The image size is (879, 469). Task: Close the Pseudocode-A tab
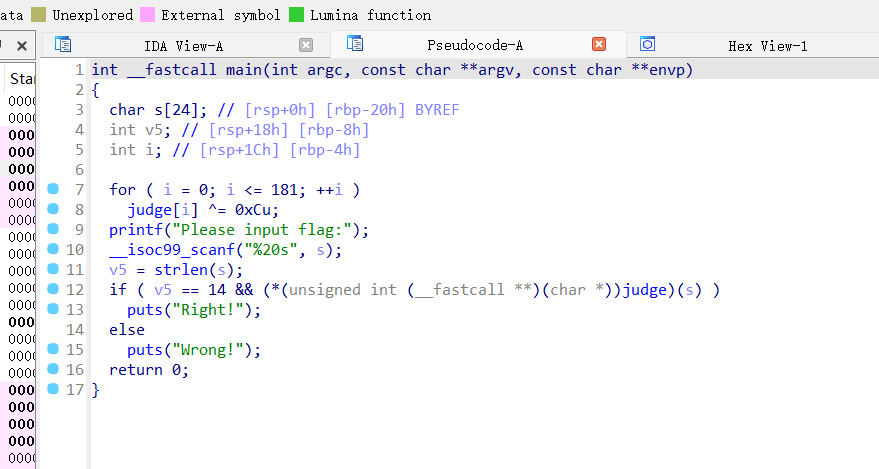pos(599,44)
